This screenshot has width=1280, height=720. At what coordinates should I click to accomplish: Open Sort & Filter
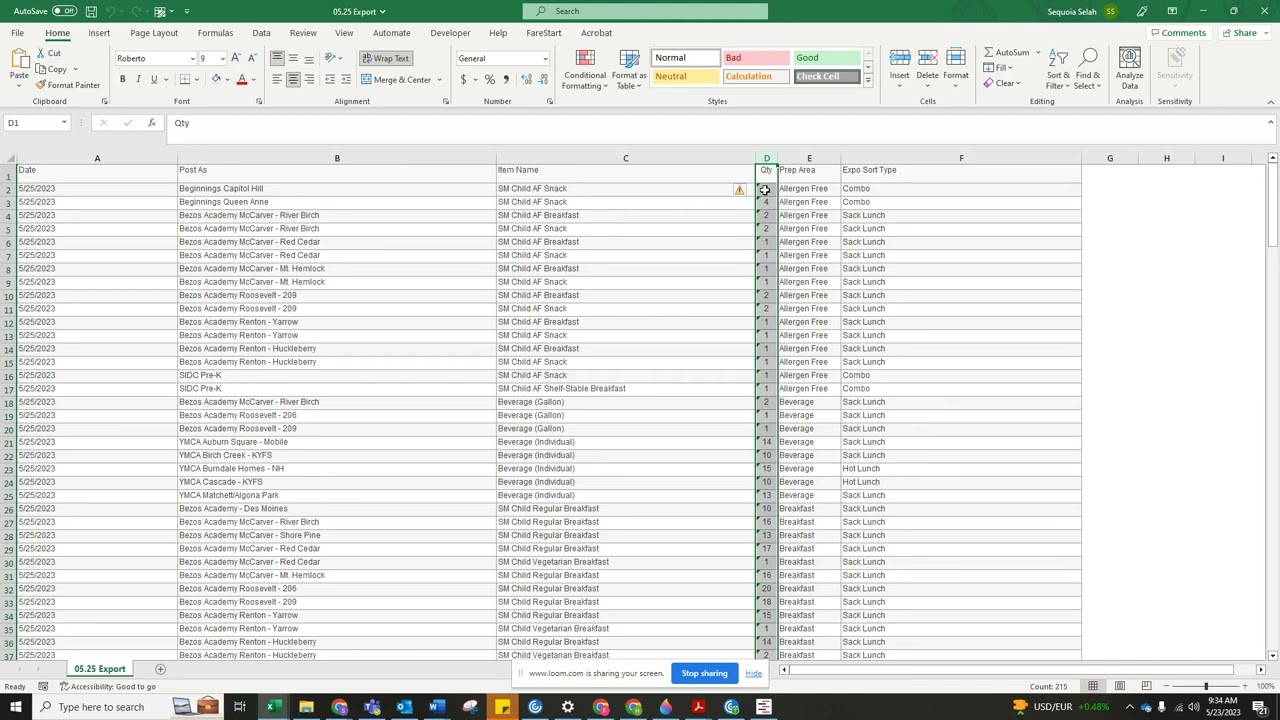pos(1058,69)
